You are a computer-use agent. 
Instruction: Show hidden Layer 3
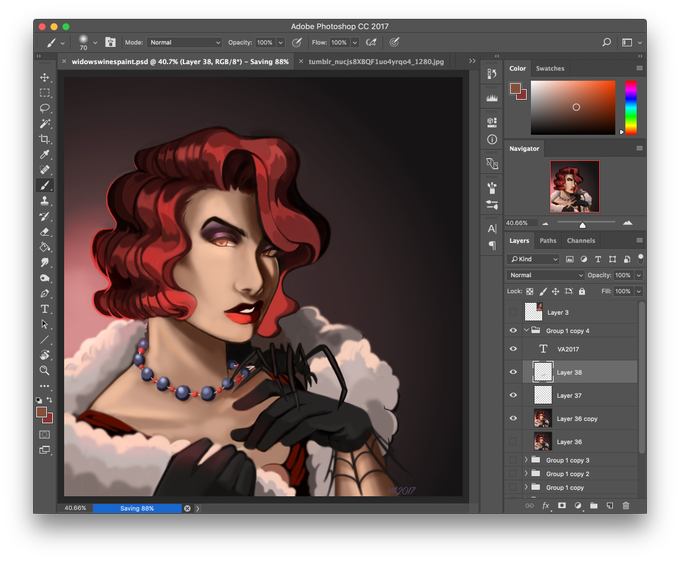[514, 312]
